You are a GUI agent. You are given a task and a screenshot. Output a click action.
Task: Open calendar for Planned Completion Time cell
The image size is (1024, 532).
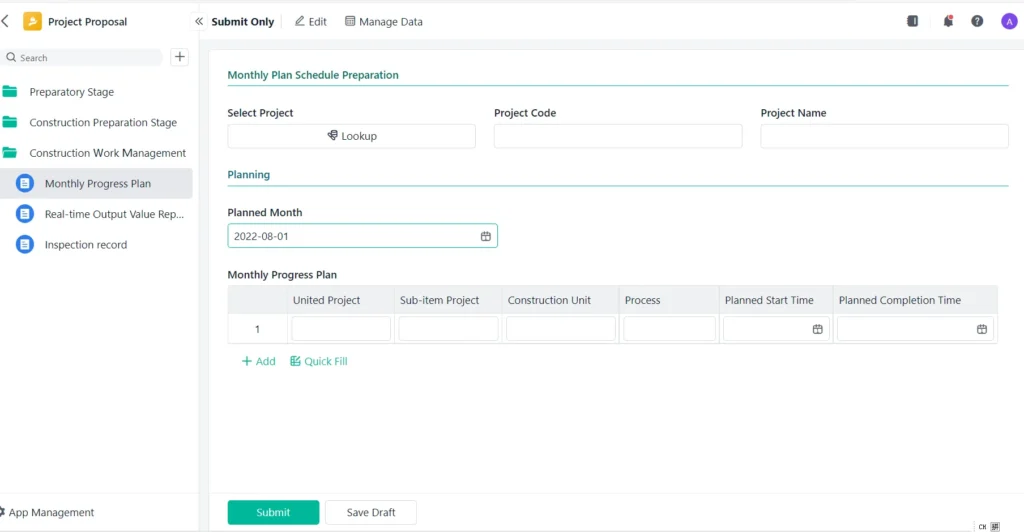982,329
